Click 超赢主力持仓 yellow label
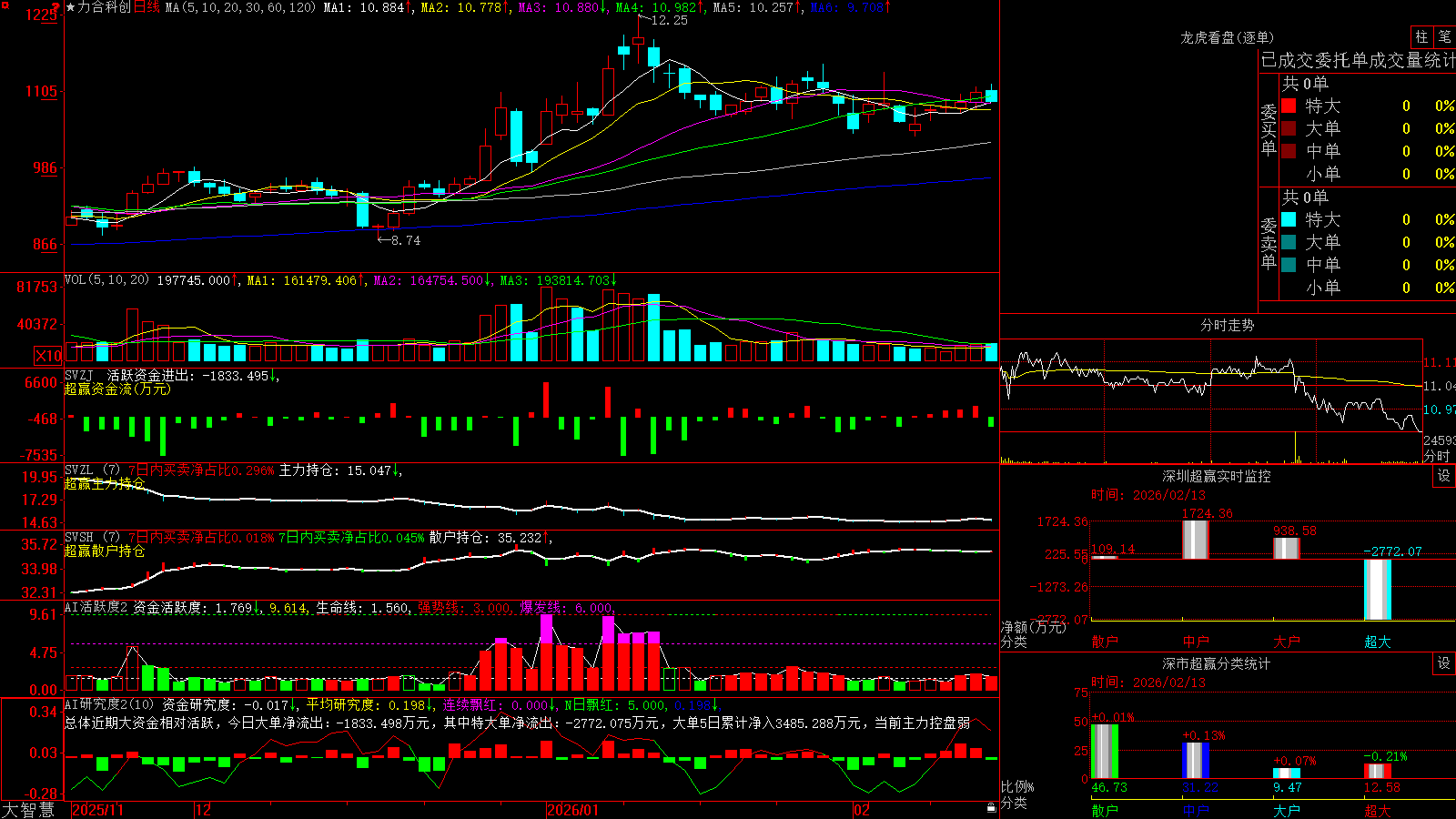 pyautogui.click(x=105, y=483)
